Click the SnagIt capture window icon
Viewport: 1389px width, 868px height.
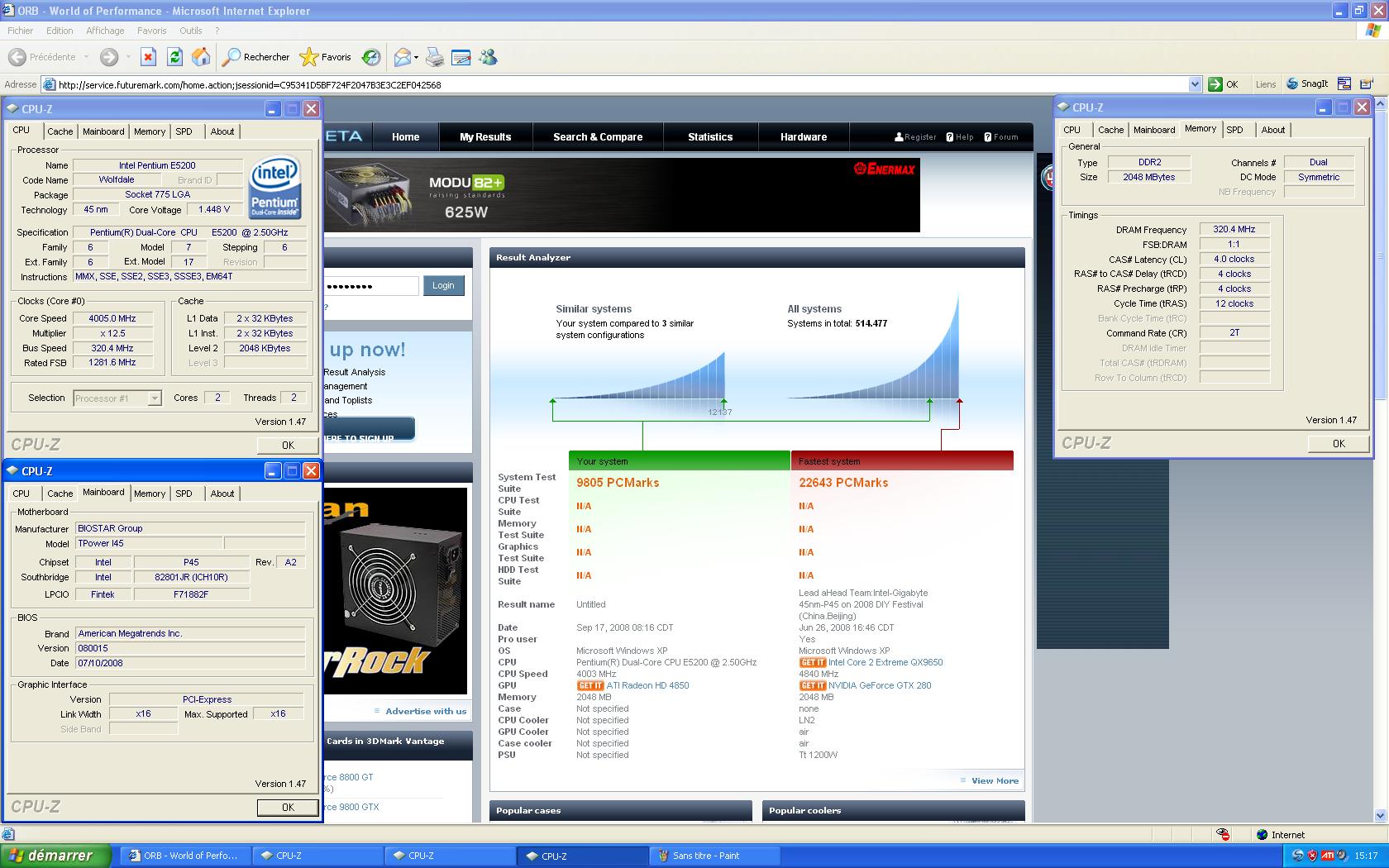[x=1344, y=84]
